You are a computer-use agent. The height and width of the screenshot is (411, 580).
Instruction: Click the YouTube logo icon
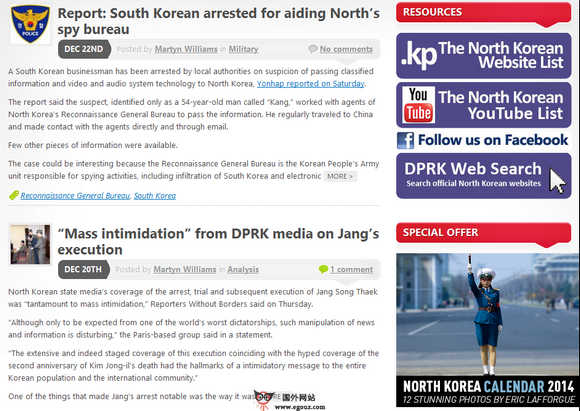418,105
